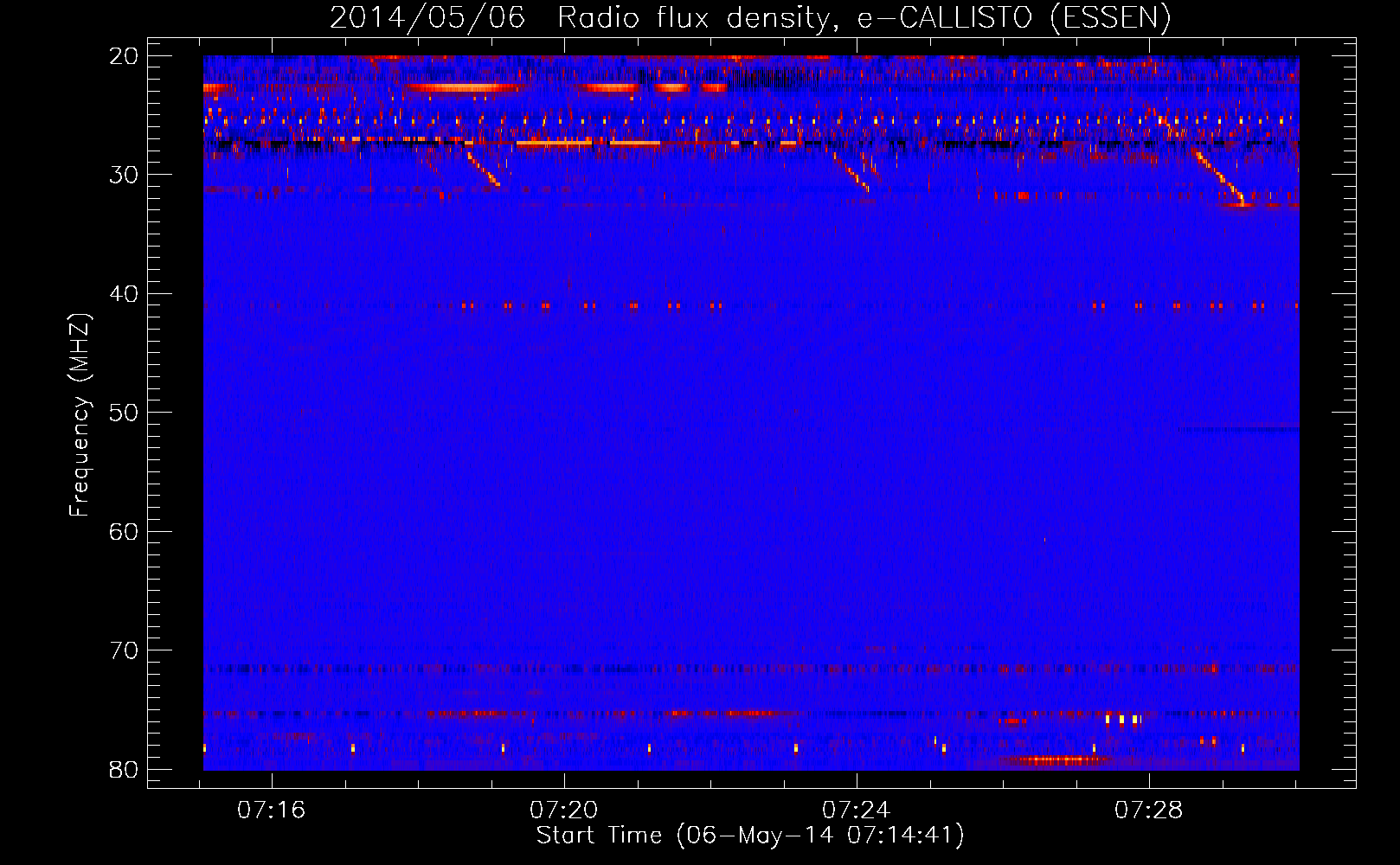1400x865 pixels.
Task: Click the 07:20 time tick label
Action: click(x=564, y=811)
